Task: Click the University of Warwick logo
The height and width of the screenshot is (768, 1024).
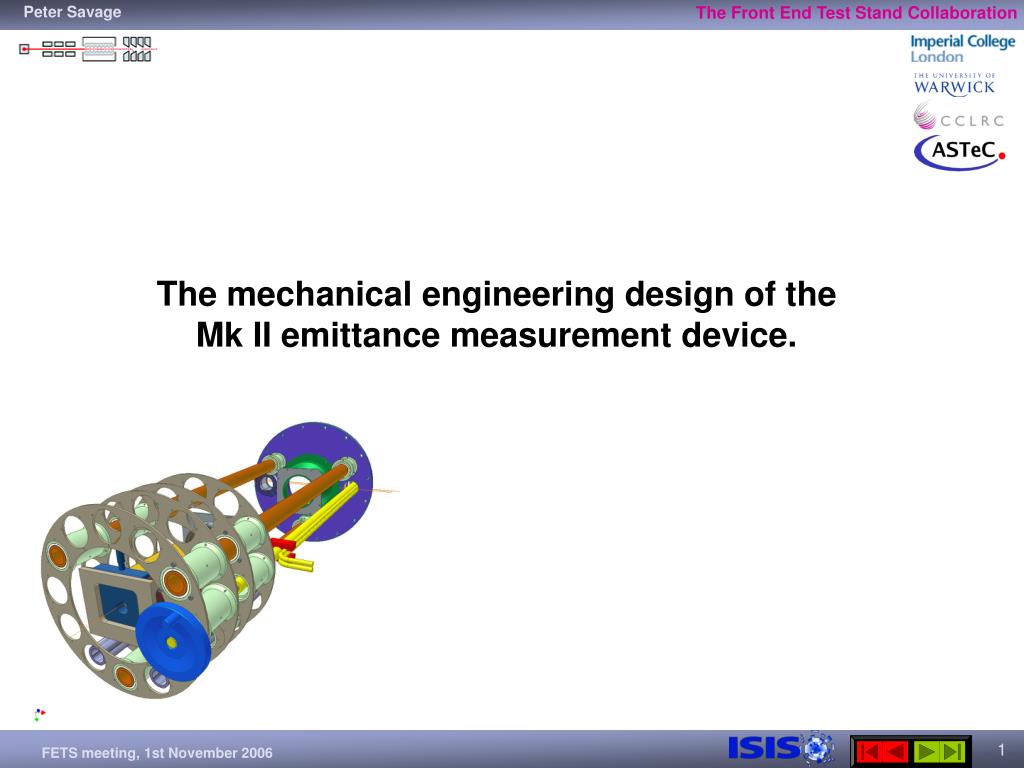Action: (954, 84)
